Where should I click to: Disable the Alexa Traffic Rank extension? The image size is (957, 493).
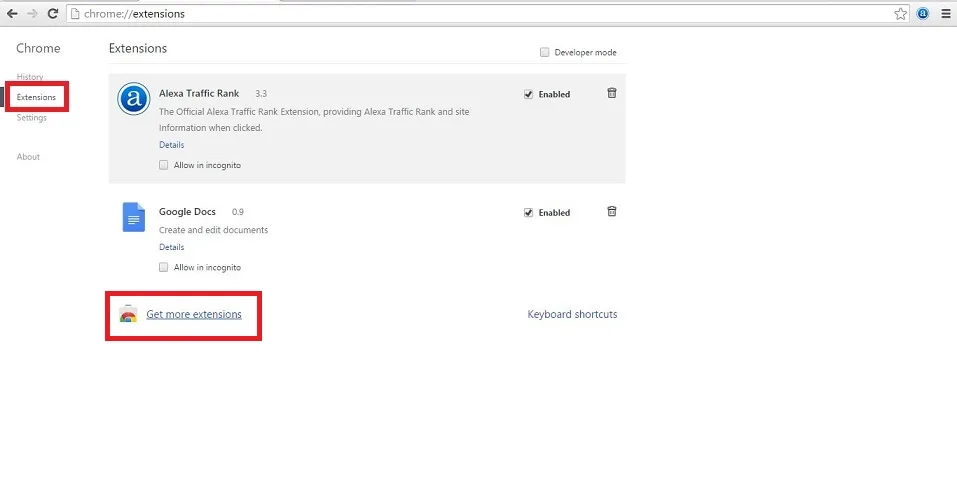tap(529, 94)
